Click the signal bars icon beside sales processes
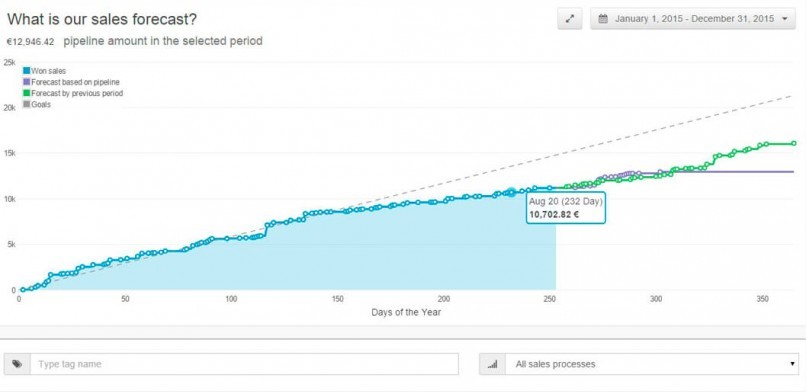The image size is (806, 392). pyautogui.click(x=492, y=364)
